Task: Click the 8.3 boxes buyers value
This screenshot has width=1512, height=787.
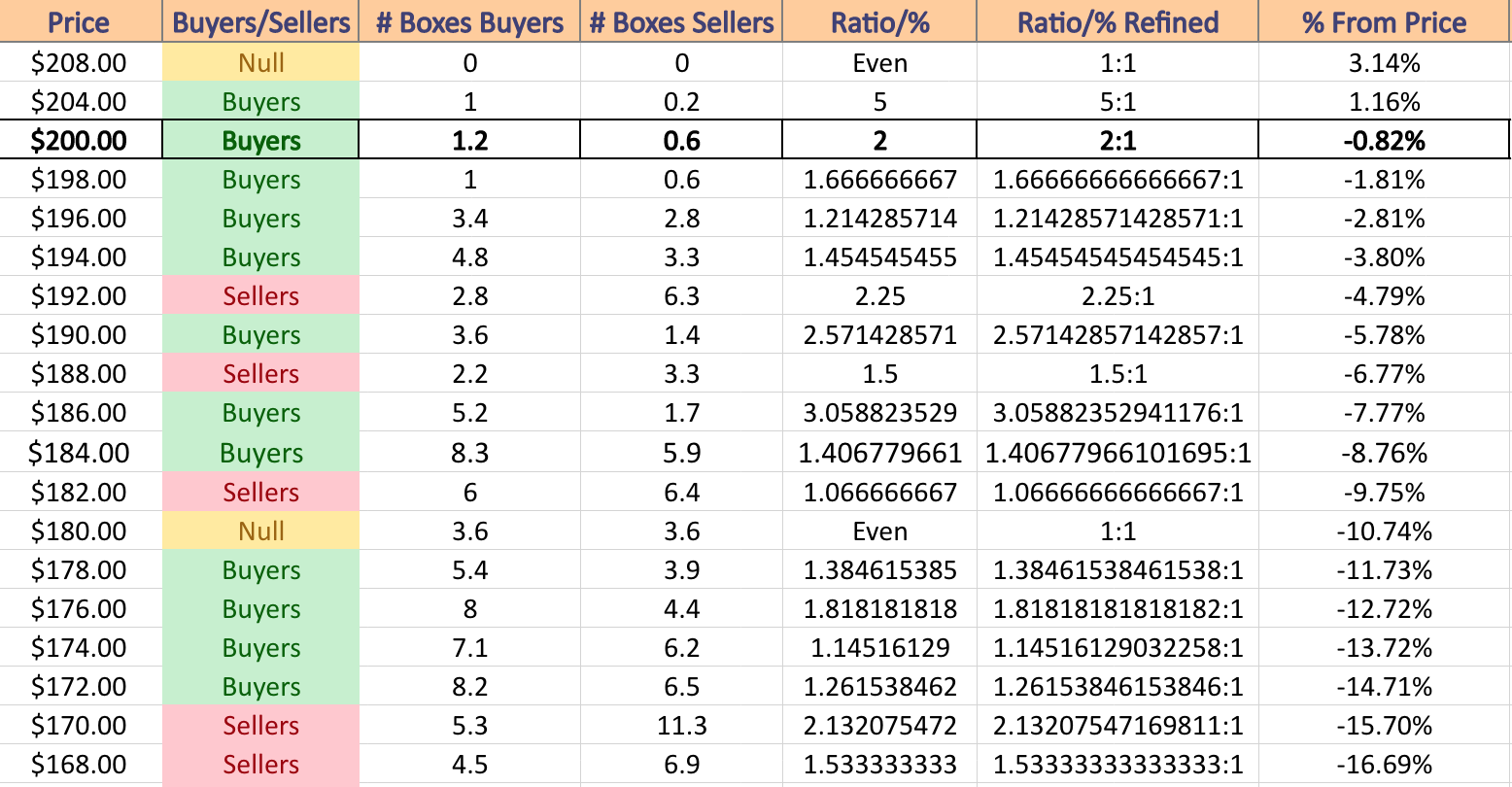Action: coord(470,453)
